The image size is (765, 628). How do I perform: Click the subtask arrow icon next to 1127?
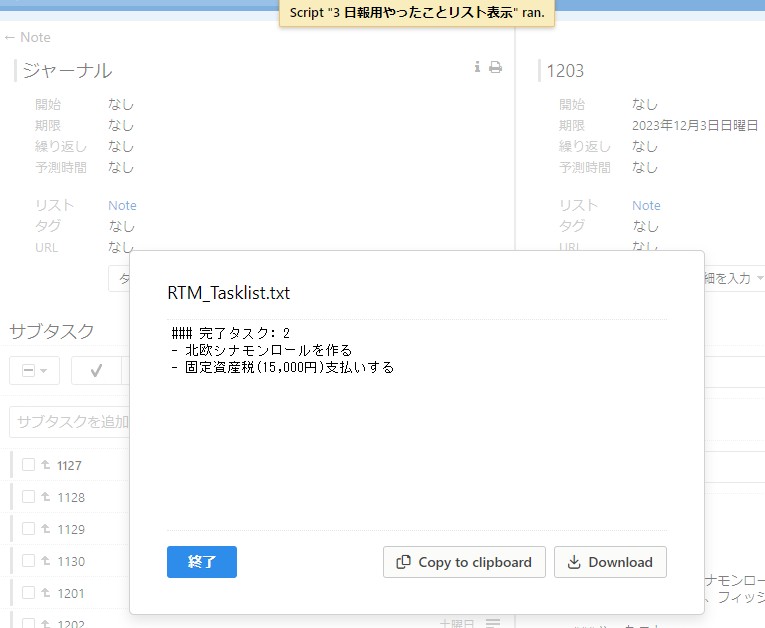pyautogui.click(x=45, y=465)
